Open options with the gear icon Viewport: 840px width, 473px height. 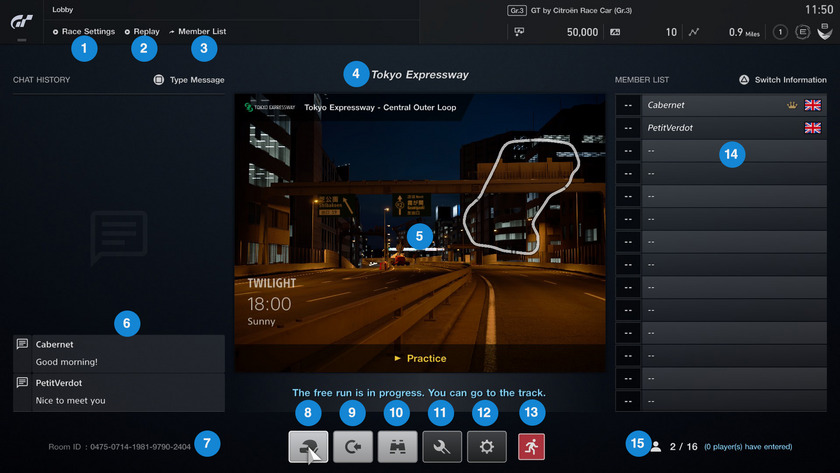(x=487, y=447)
